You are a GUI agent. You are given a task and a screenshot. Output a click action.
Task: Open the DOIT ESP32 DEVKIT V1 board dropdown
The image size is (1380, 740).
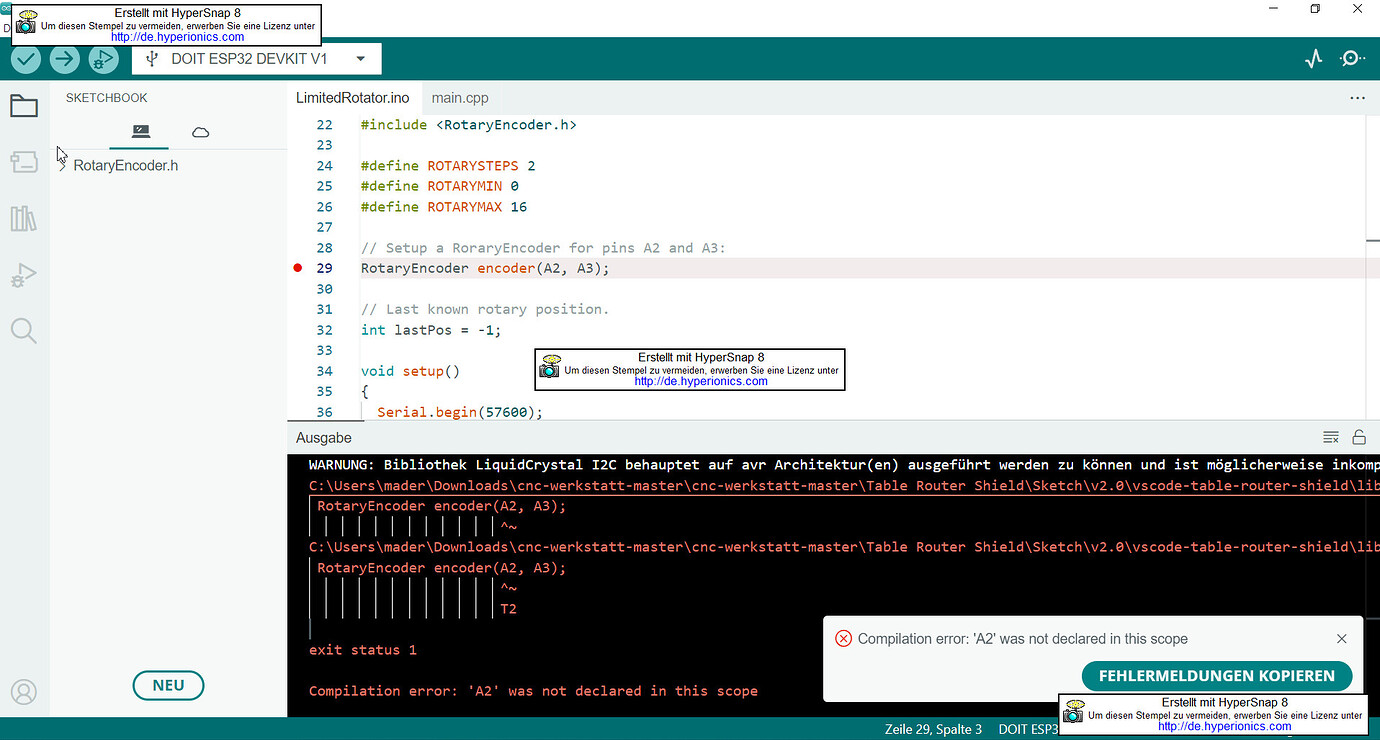[x=255, y=58]
